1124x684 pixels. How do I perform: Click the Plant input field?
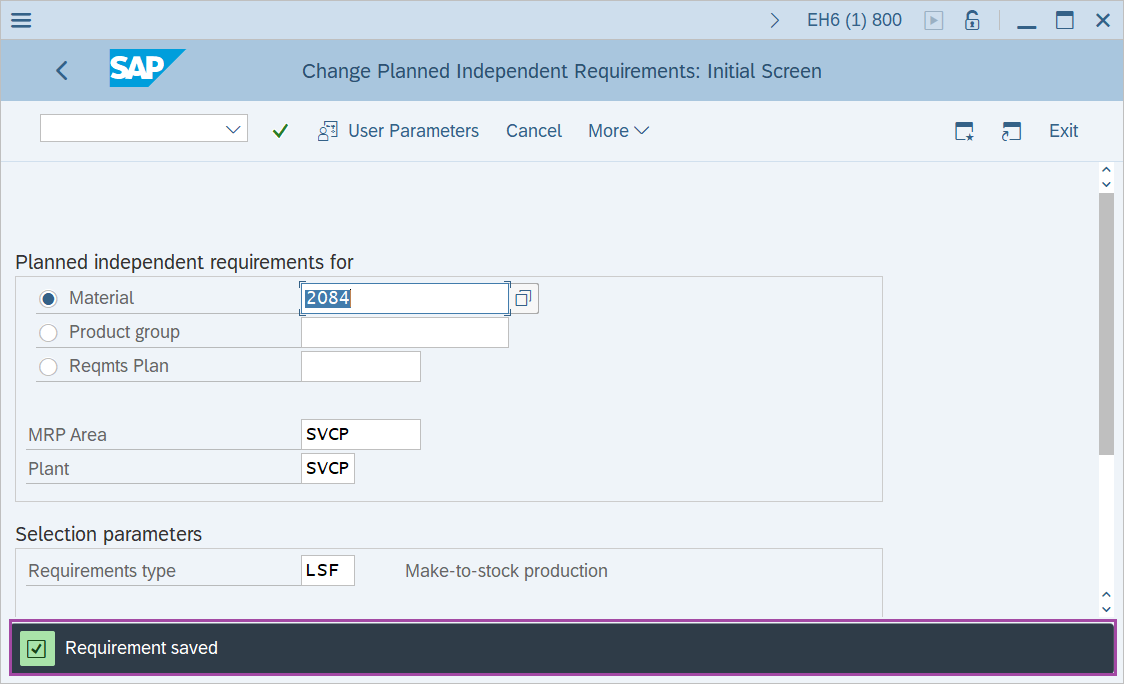[327, 469]
